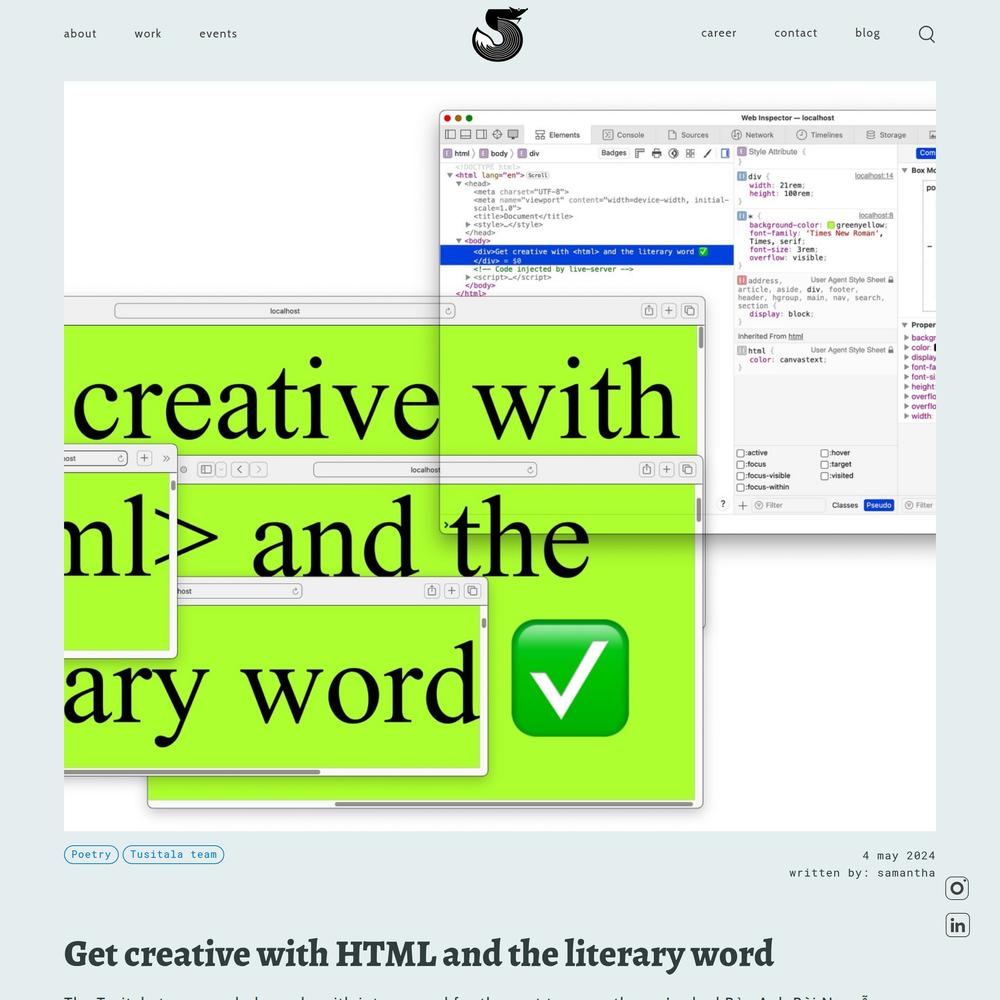Viewport: 1000px width, 1000px height.
Task: Open the about page from the header
Action: click(80, 34)
